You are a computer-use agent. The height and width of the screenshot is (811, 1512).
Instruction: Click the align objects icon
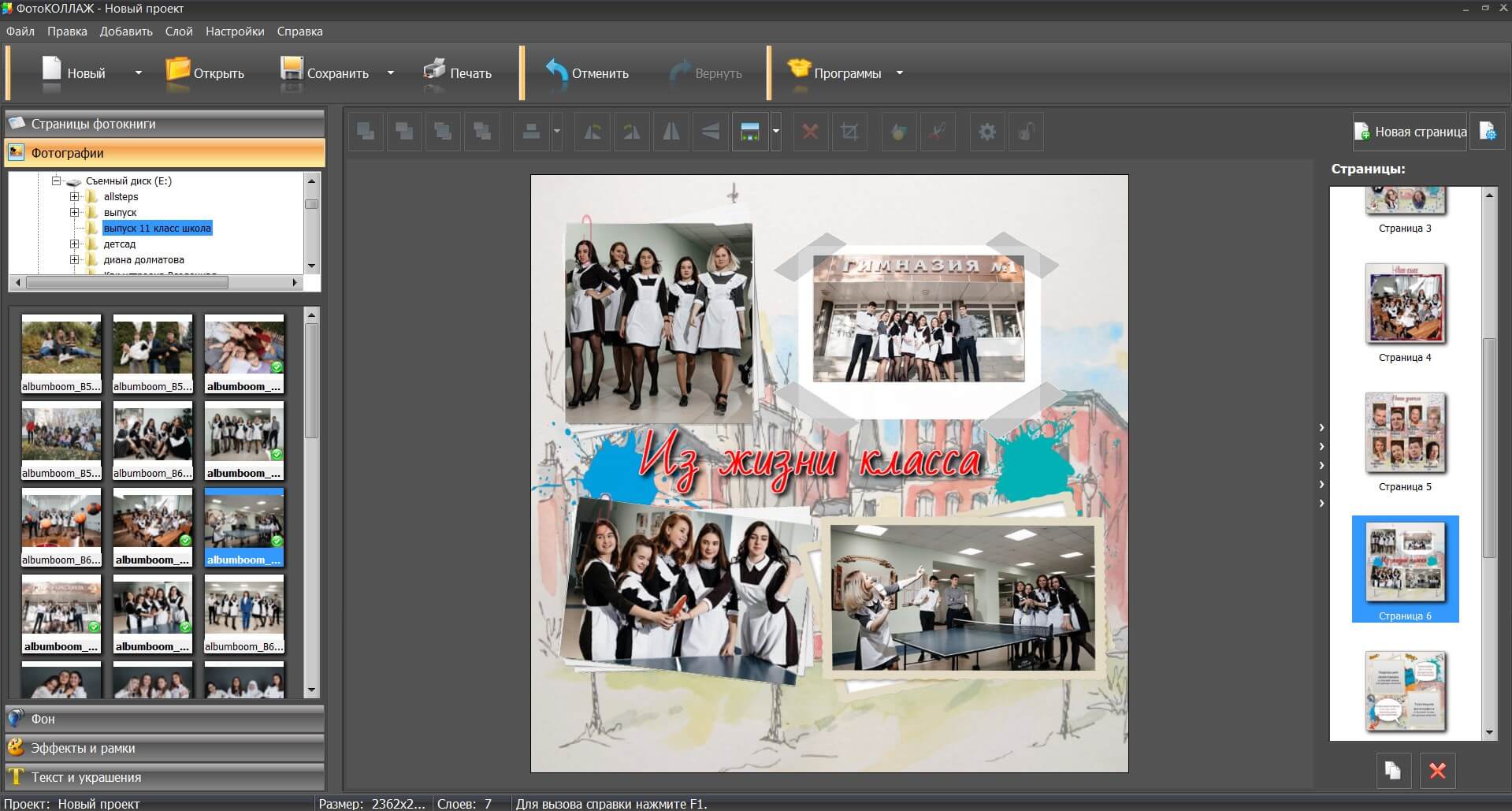pos(531,132)
